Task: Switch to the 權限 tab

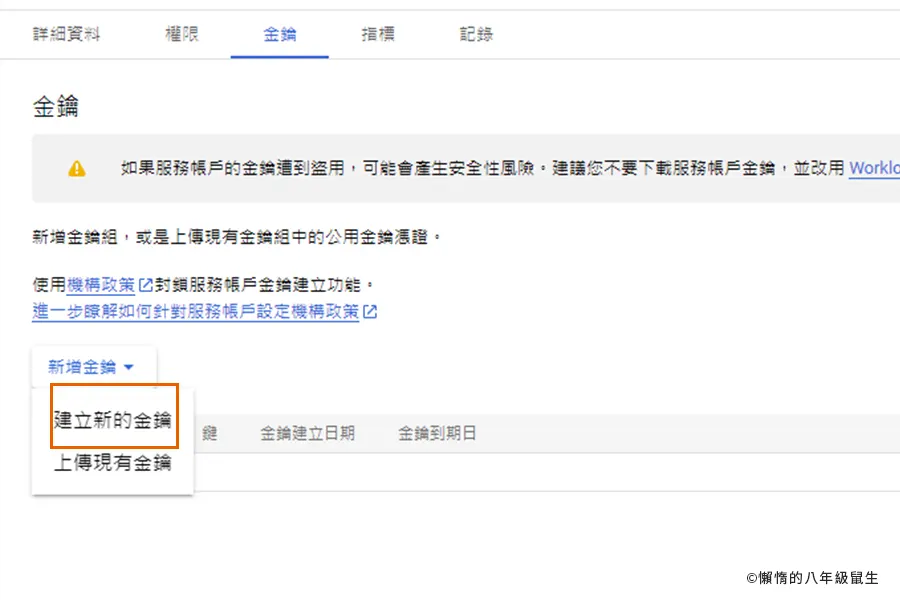Action: (x=182, y=34)
